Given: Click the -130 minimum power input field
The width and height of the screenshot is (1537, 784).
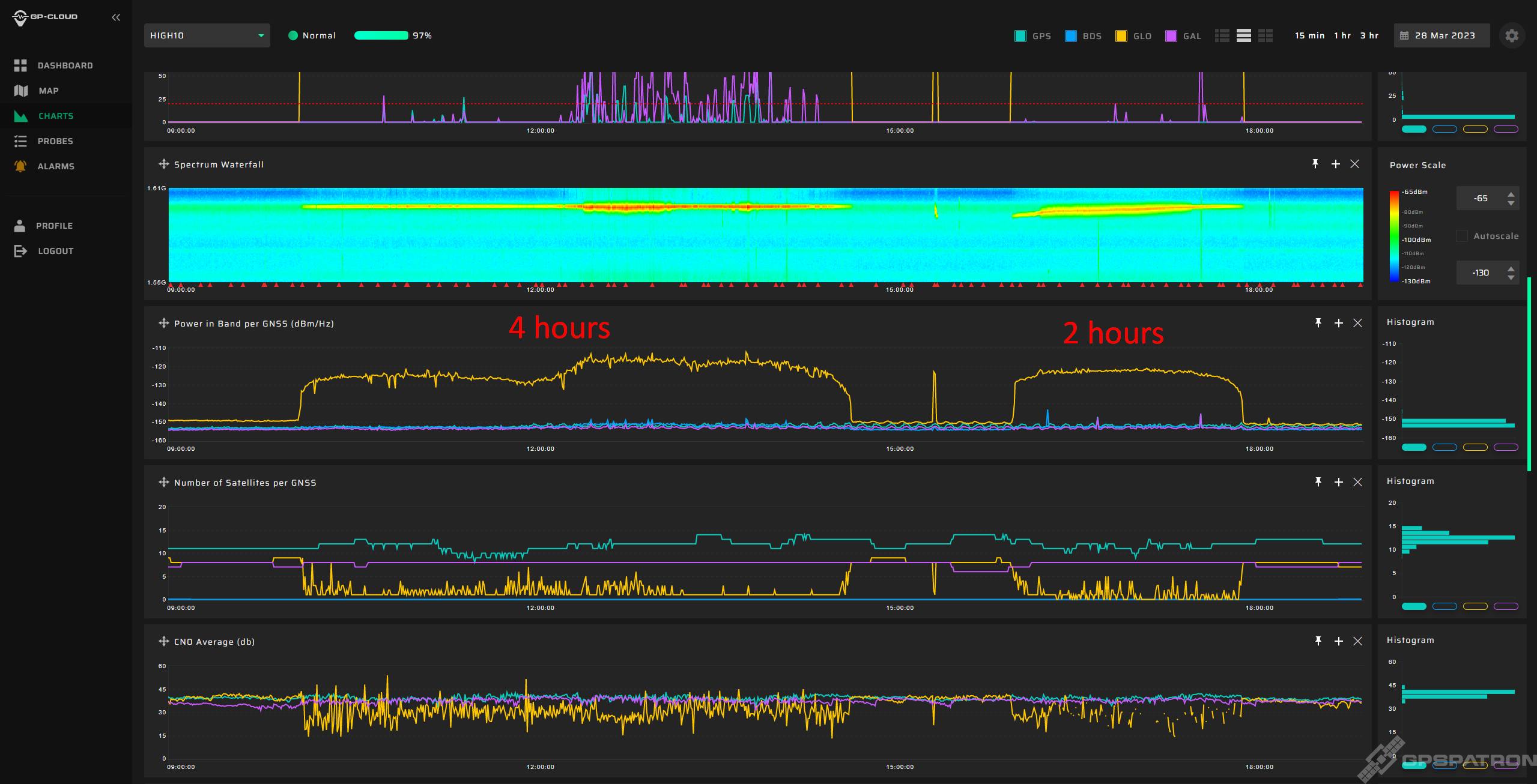Looking at the screenshot, I should (1481, 273).
